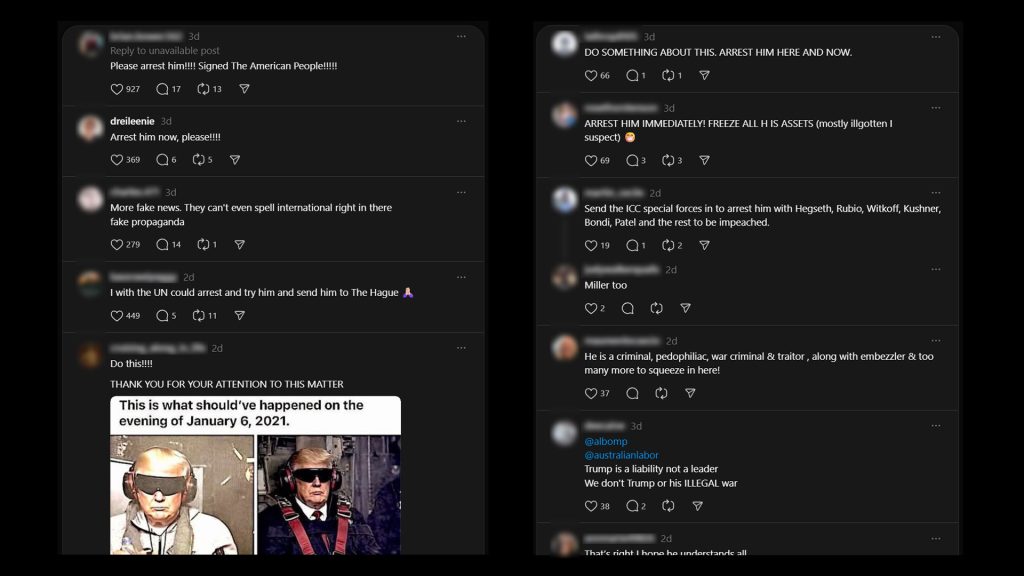Repost the "ARREST HIM IMMEDIATELY" comment
Viewport: 1024px width, 576px height.
tap(668, 160)
